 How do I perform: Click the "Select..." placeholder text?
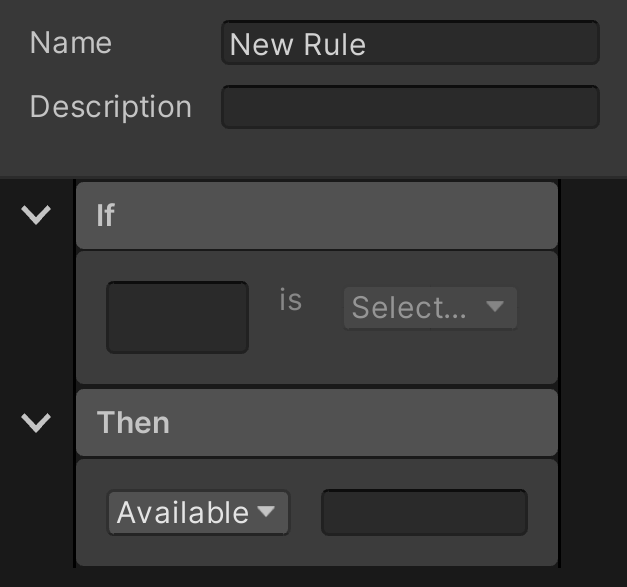tap(409, 308)
